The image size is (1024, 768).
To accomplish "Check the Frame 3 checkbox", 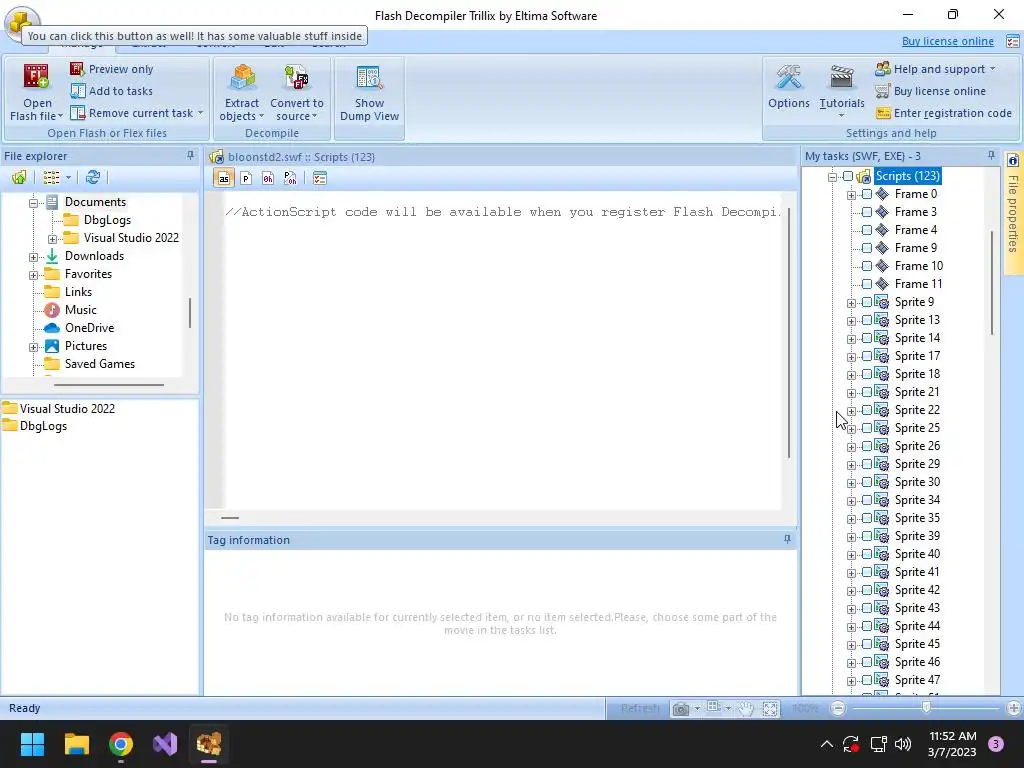I will coord(867,212).
